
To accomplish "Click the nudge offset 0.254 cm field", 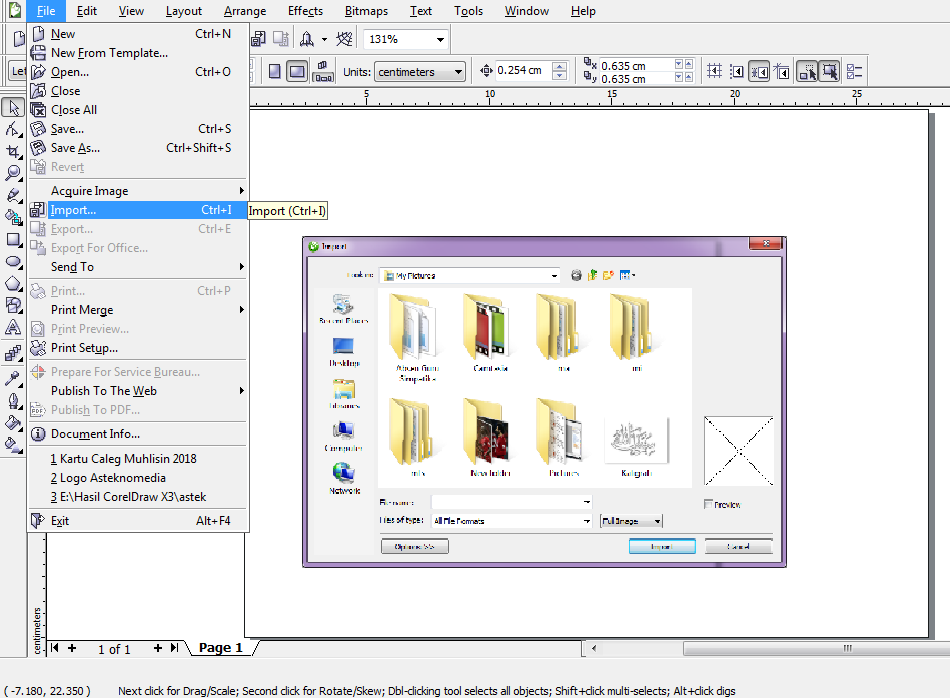I will 524,70.
